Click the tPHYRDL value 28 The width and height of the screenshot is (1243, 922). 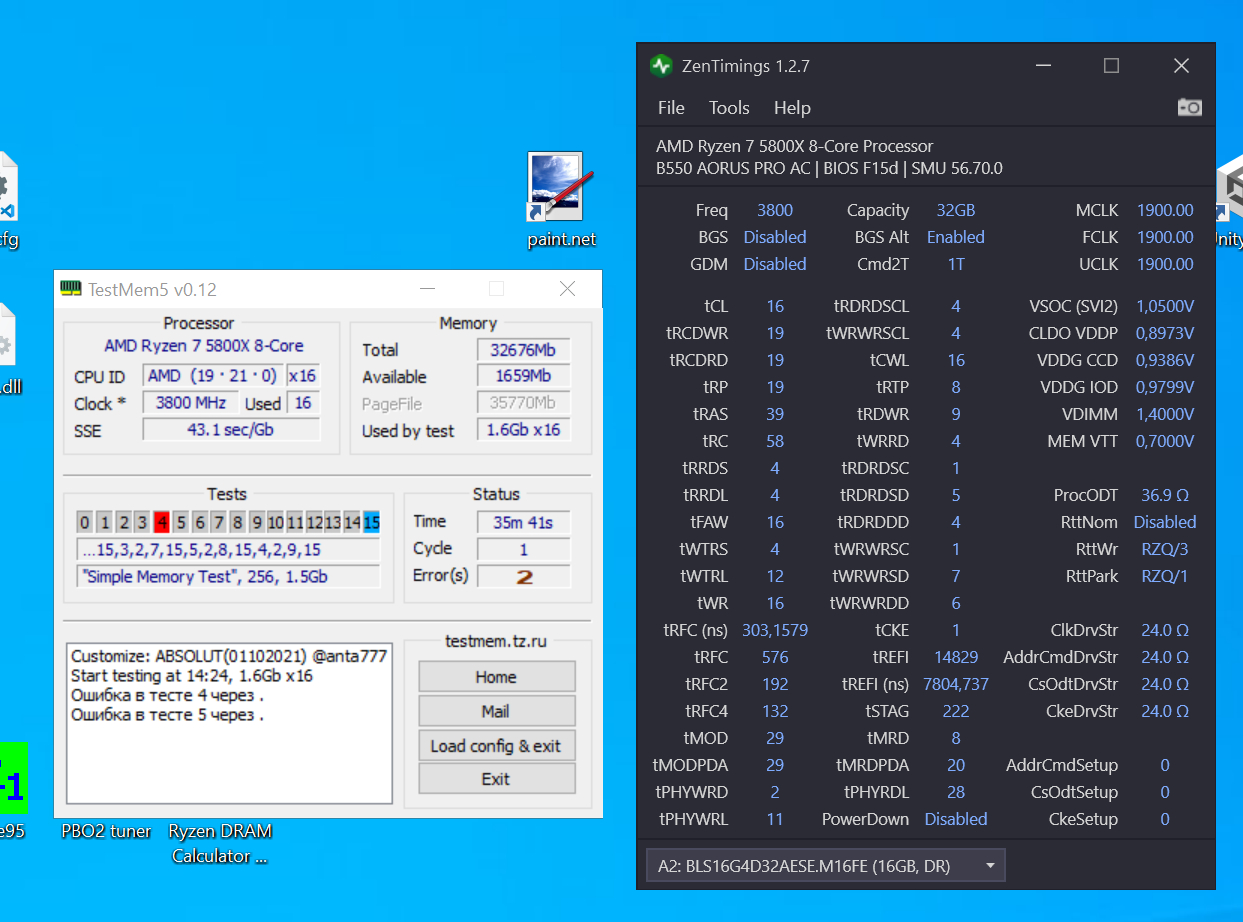pos(955,792)
